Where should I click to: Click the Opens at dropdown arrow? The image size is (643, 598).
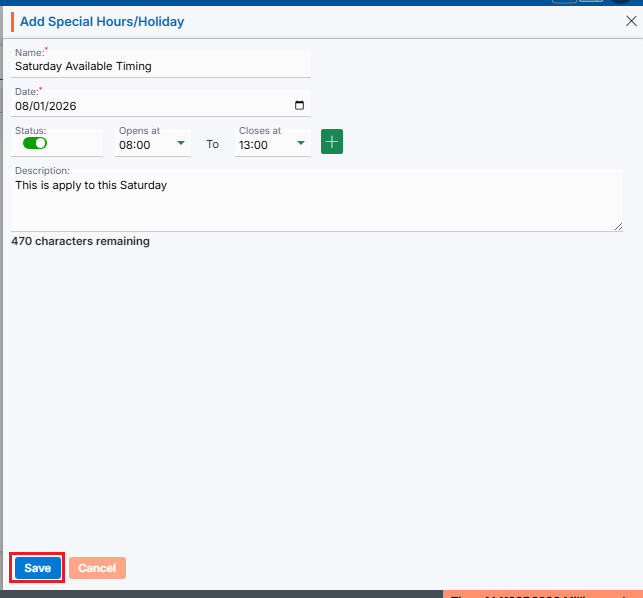point(181,143)
